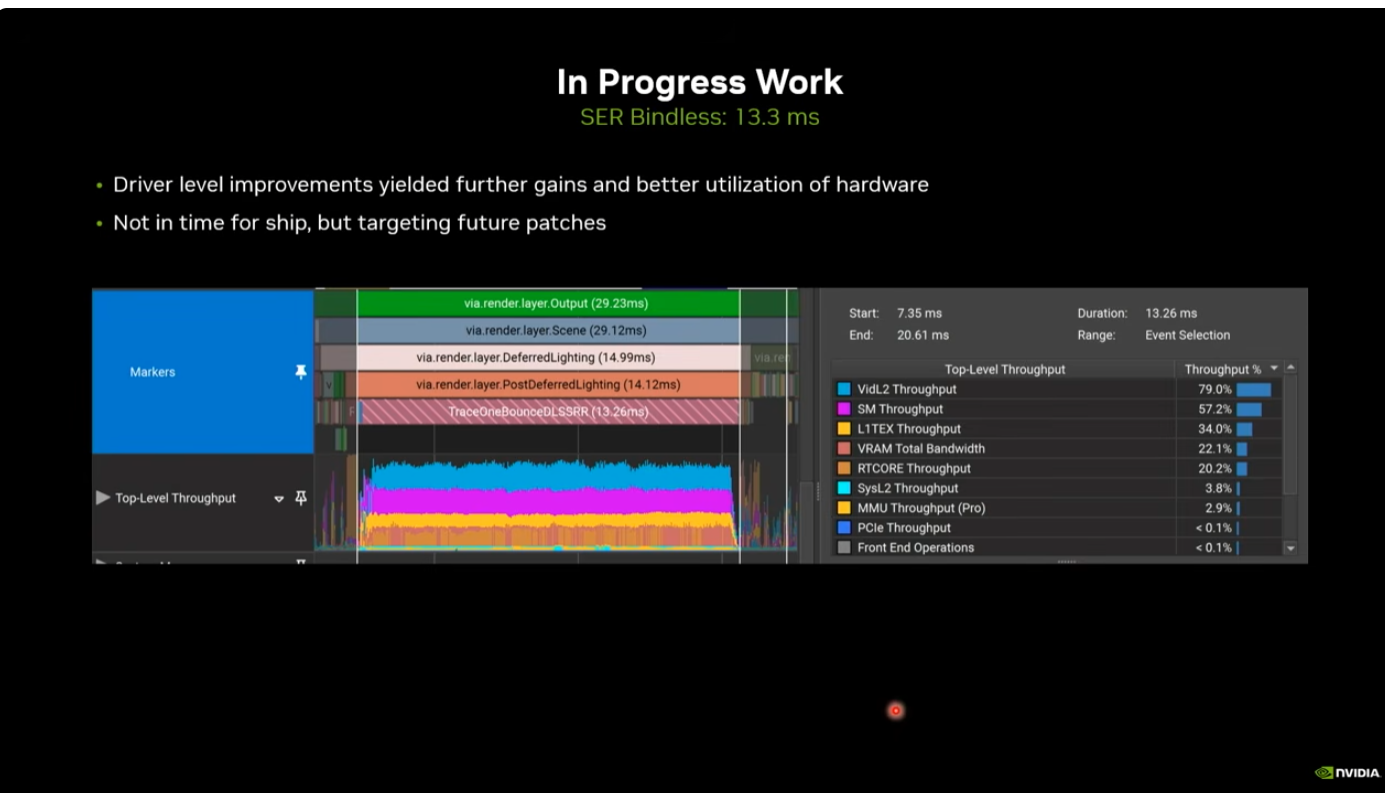
Task: Select the L1TEX Throughput row label
Action: (x=909, y=429)
